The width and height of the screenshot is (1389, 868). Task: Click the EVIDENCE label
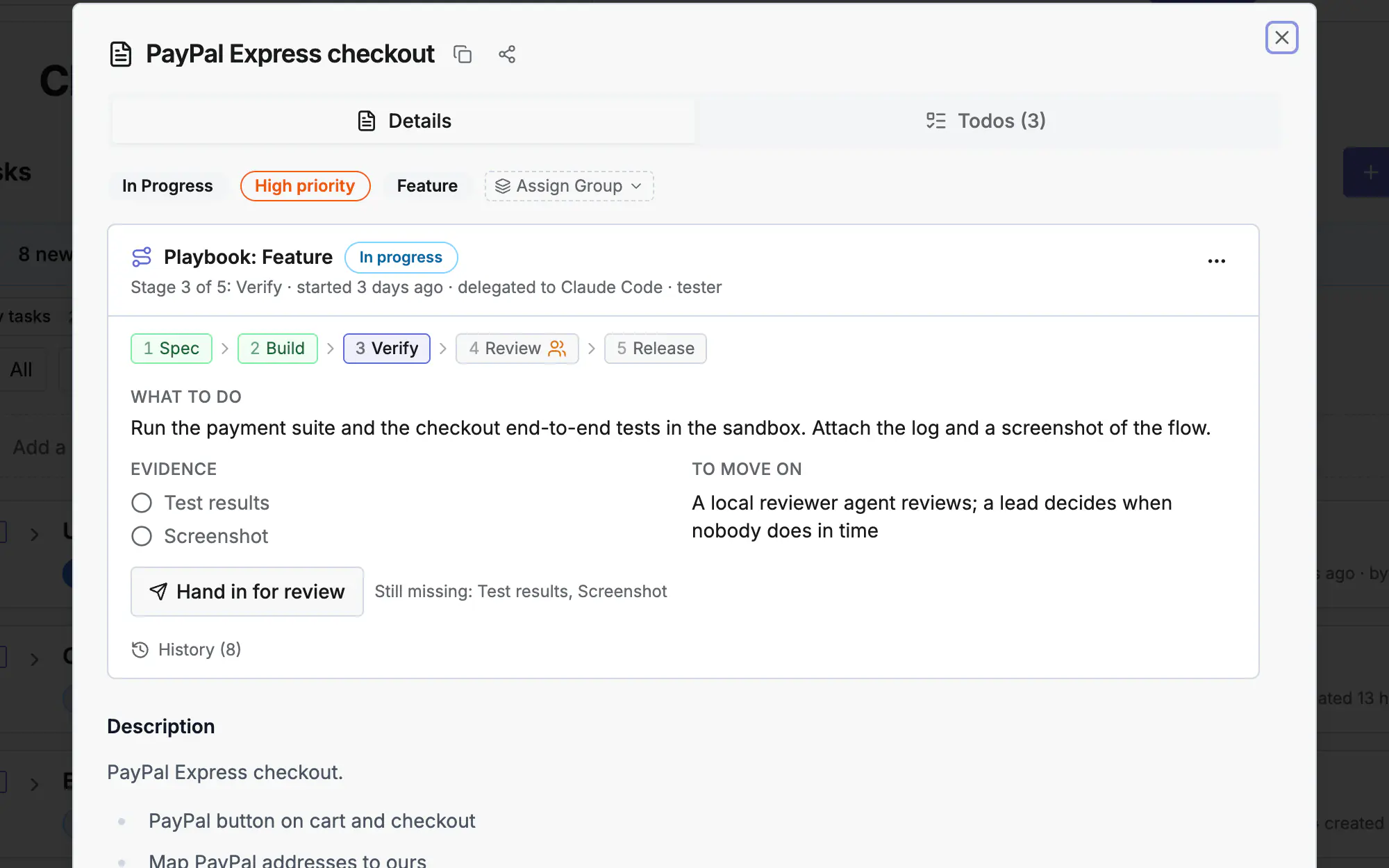[x=174, y=469]
